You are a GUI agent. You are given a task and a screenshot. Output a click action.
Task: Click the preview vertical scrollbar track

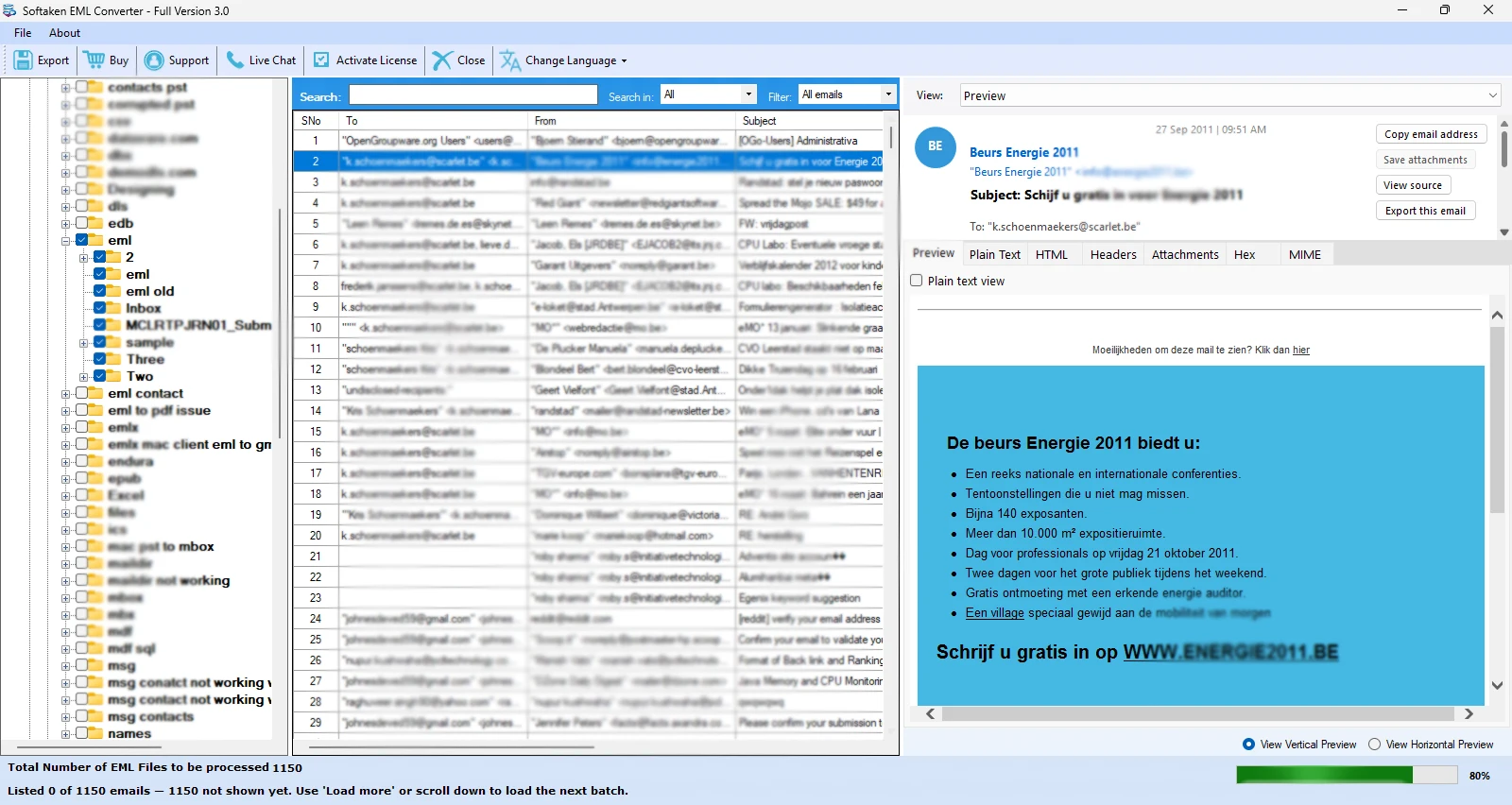1497,501
